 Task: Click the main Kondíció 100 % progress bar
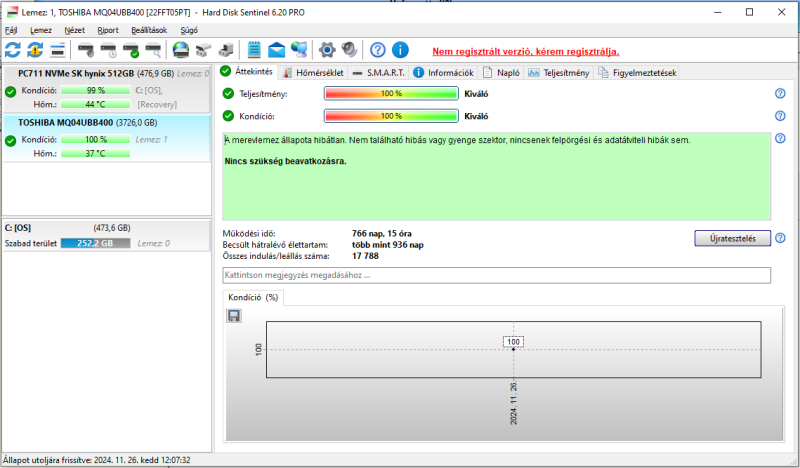pos(391,116)
